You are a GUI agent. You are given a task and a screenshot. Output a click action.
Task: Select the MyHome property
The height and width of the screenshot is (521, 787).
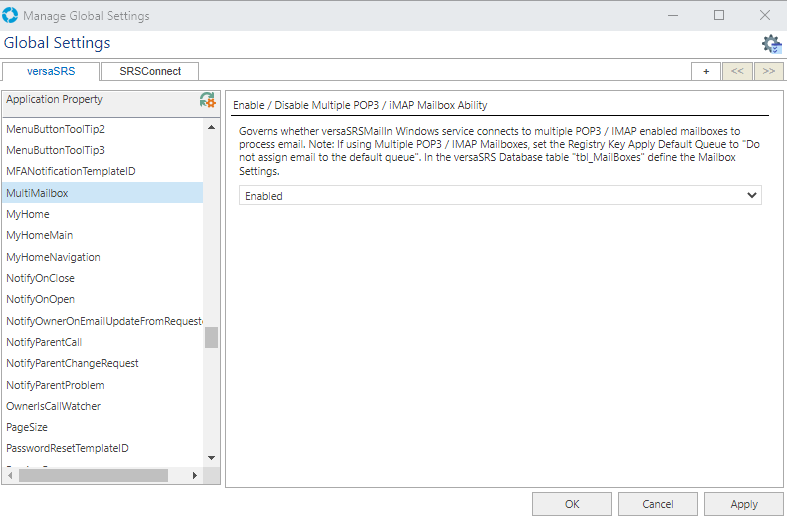tap(102, 214)
